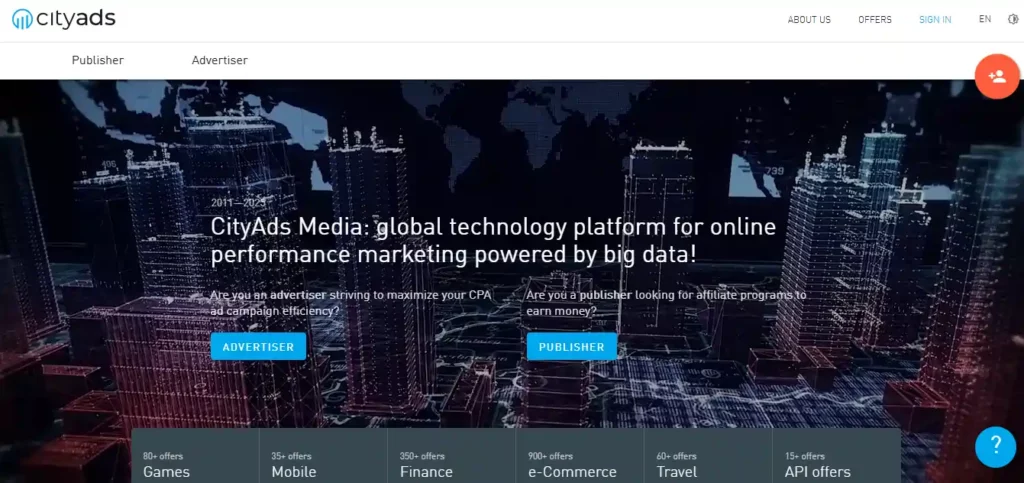Toggle the theme brightness icon in header
This screenshot has width=1024, height=483.
pos(1014,20)
